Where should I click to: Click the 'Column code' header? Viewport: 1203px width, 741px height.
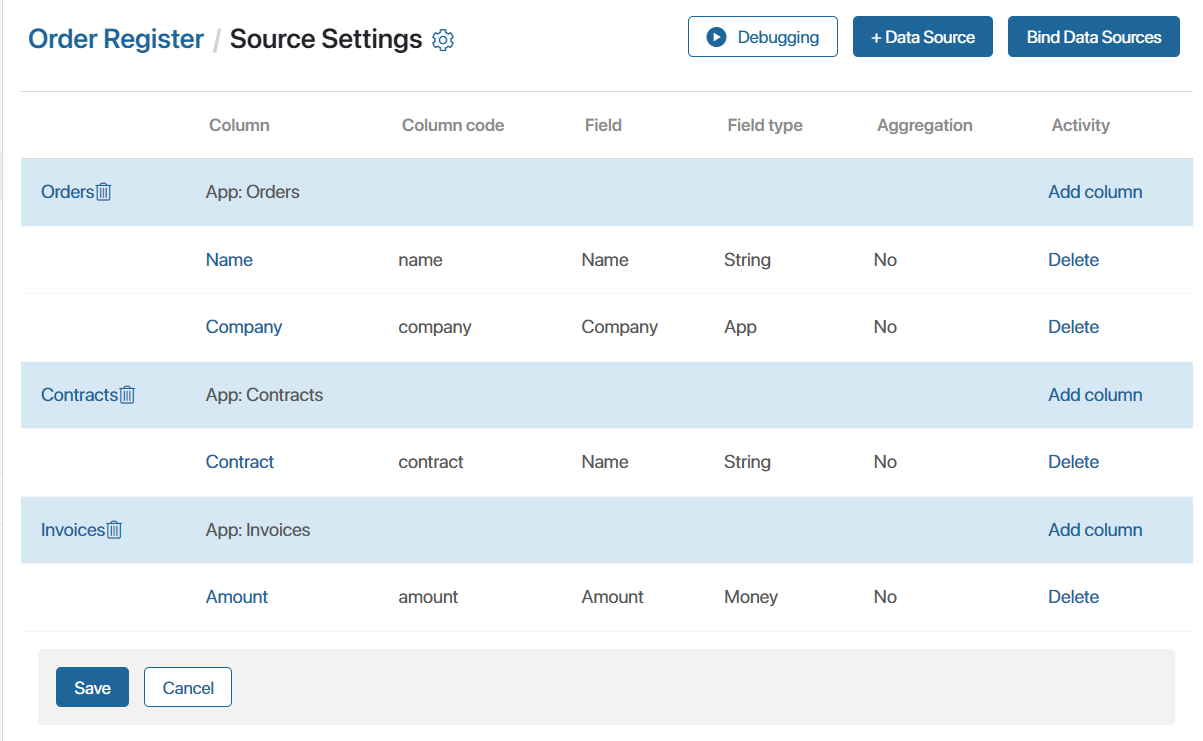(453, 125)
